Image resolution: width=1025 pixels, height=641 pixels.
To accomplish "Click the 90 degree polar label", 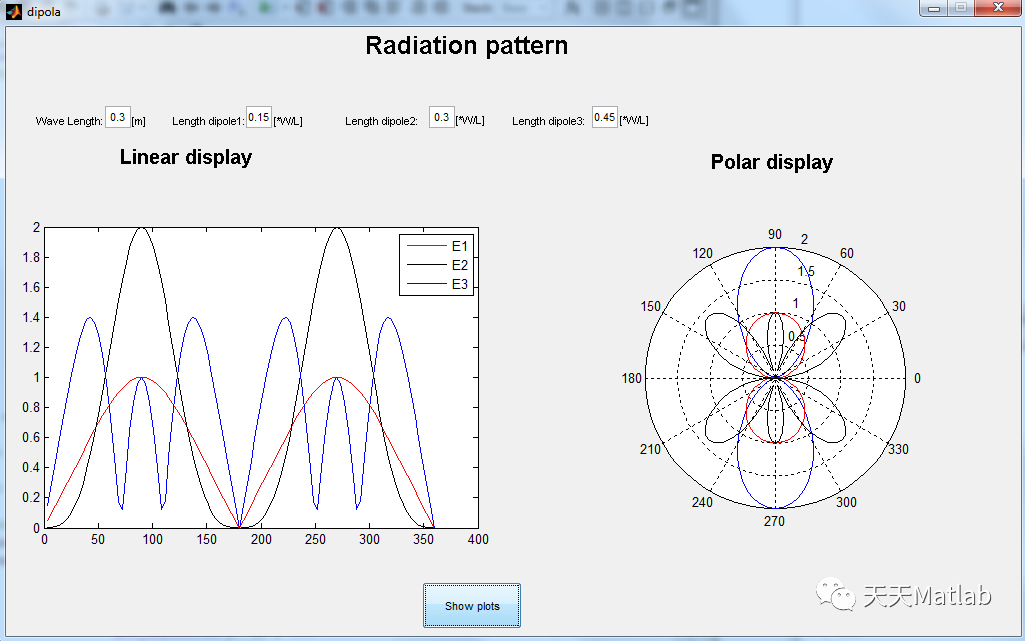I will coord(775,234).
